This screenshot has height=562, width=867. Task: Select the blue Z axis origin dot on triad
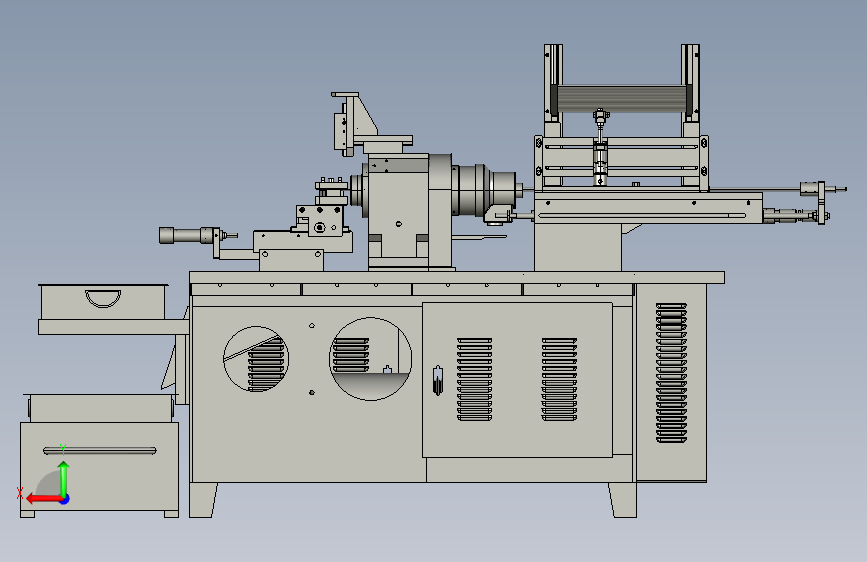65,499
